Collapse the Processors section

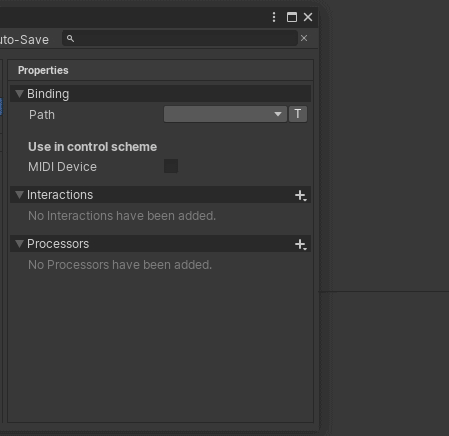point(19,244)
